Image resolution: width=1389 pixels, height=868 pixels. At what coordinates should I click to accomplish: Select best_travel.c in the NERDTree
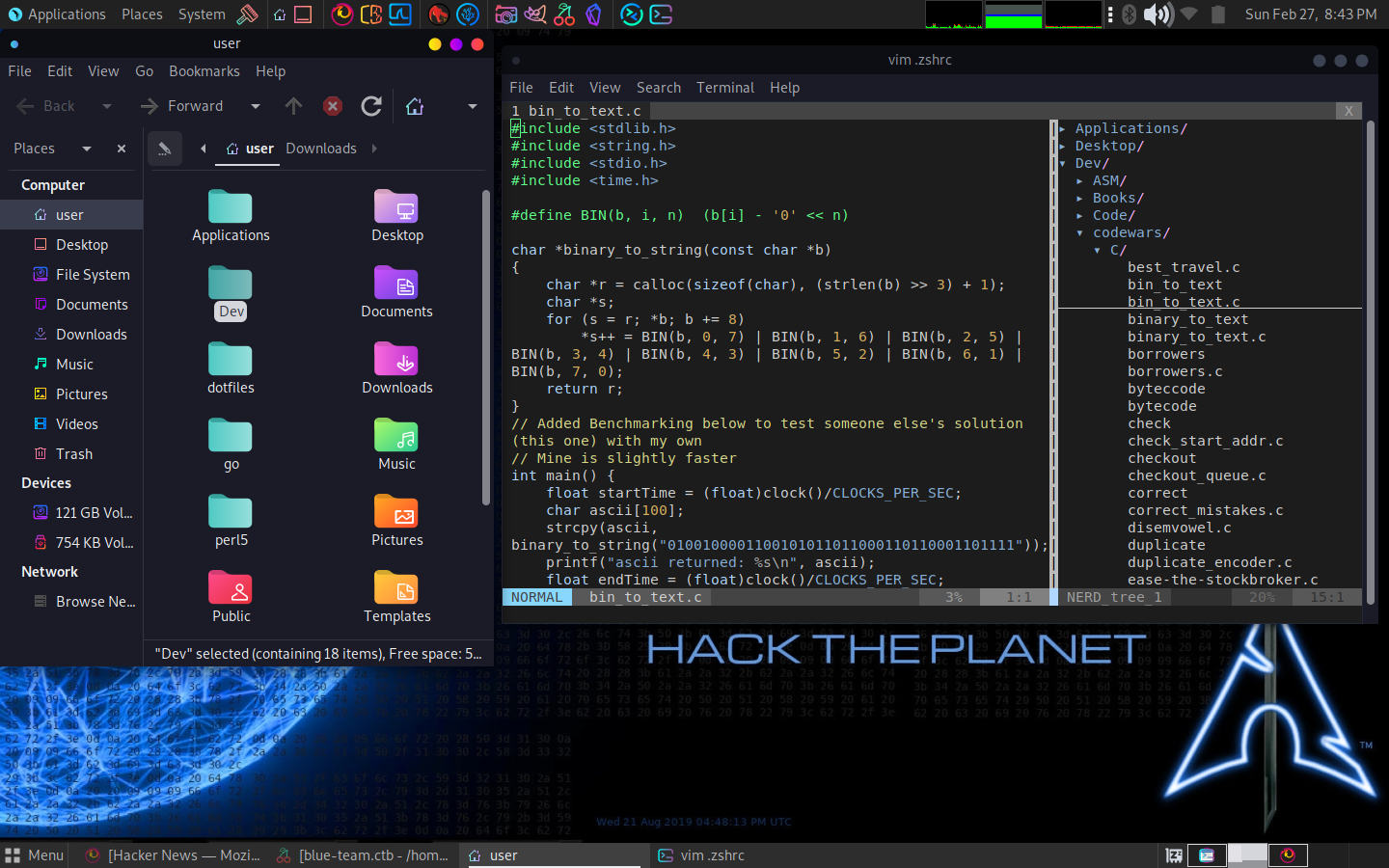(x=1184, y=267)
